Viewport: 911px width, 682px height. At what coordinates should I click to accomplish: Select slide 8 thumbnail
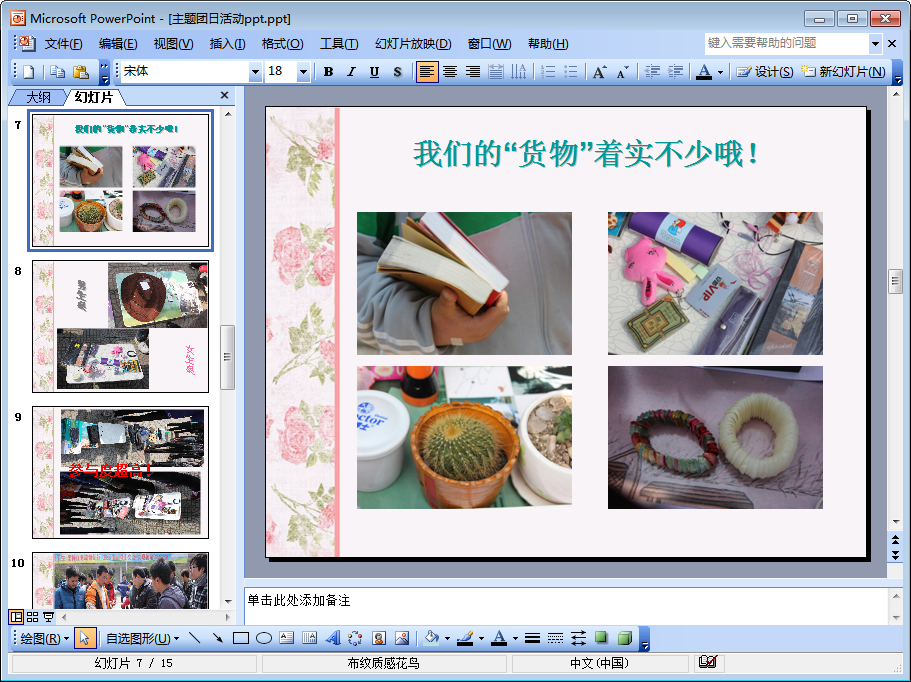pos(120,326)
